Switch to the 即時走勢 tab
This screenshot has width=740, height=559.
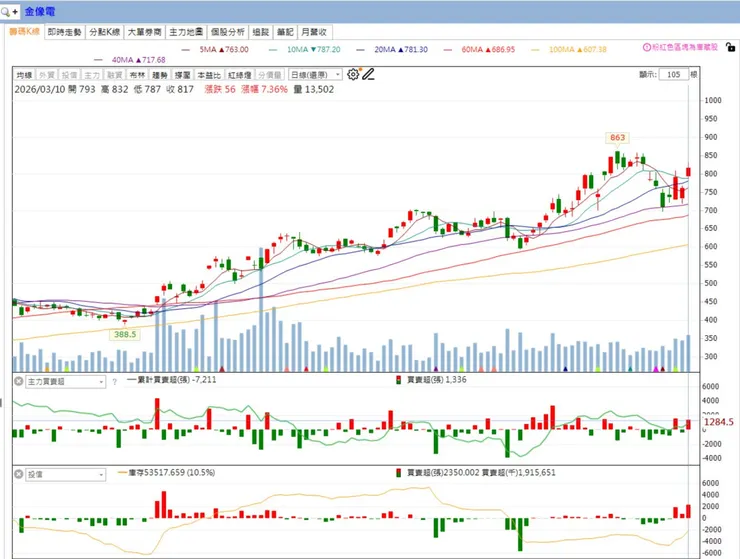coord(65,32)
